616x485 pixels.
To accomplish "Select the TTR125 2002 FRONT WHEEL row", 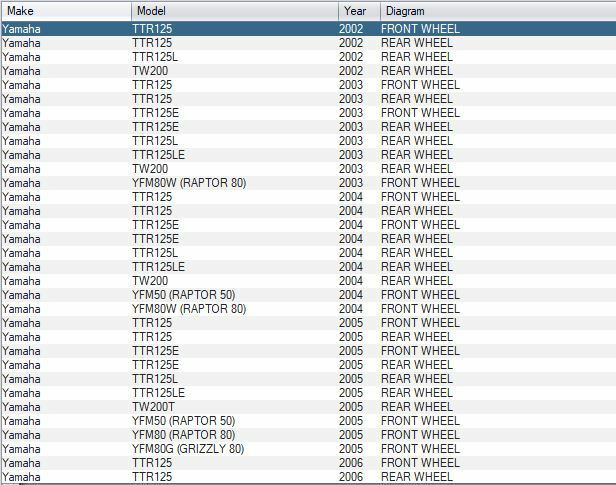I will coord(309,29).
